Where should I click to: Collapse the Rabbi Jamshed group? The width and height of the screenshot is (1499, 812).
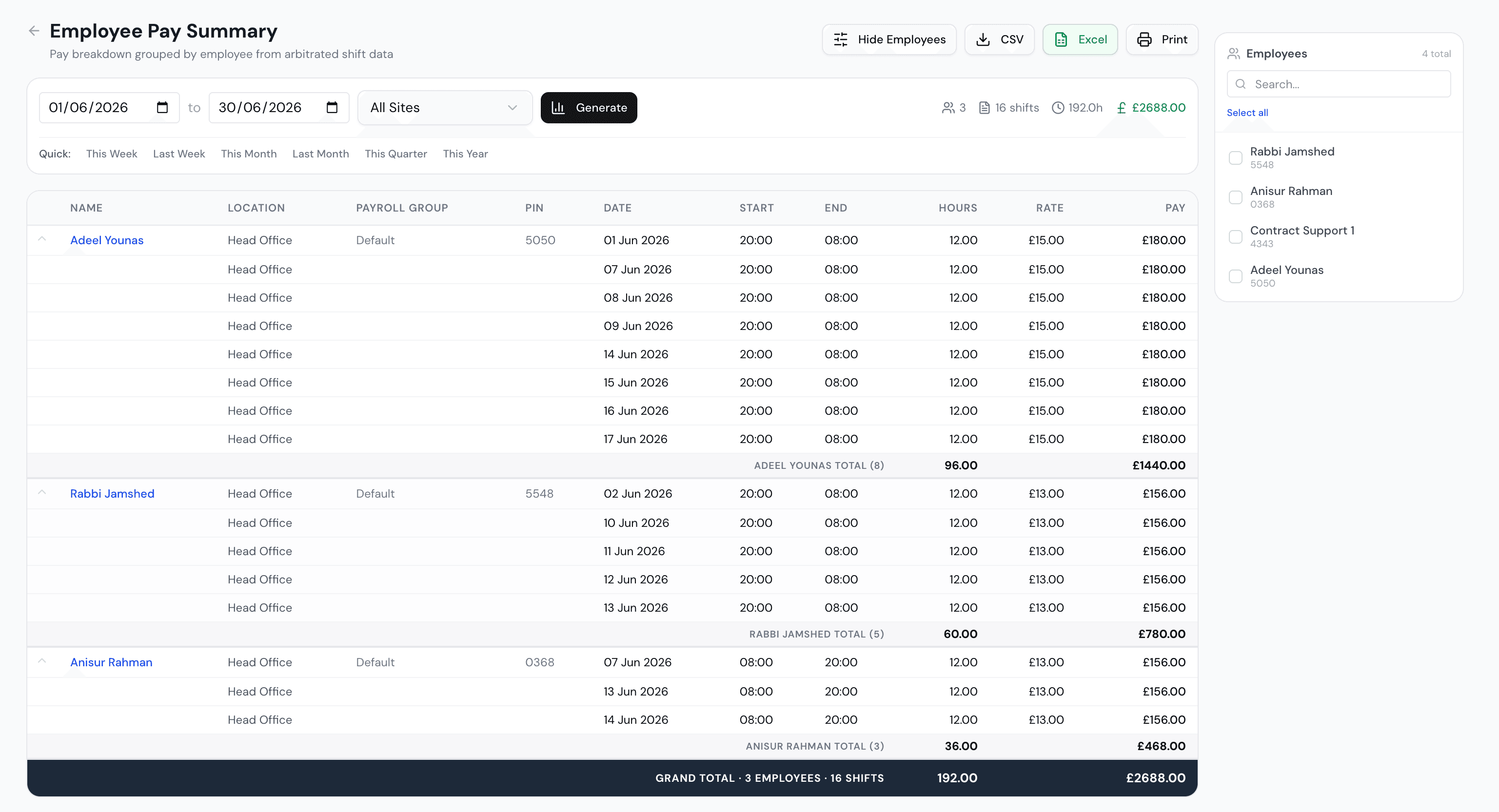coord(42,492)
